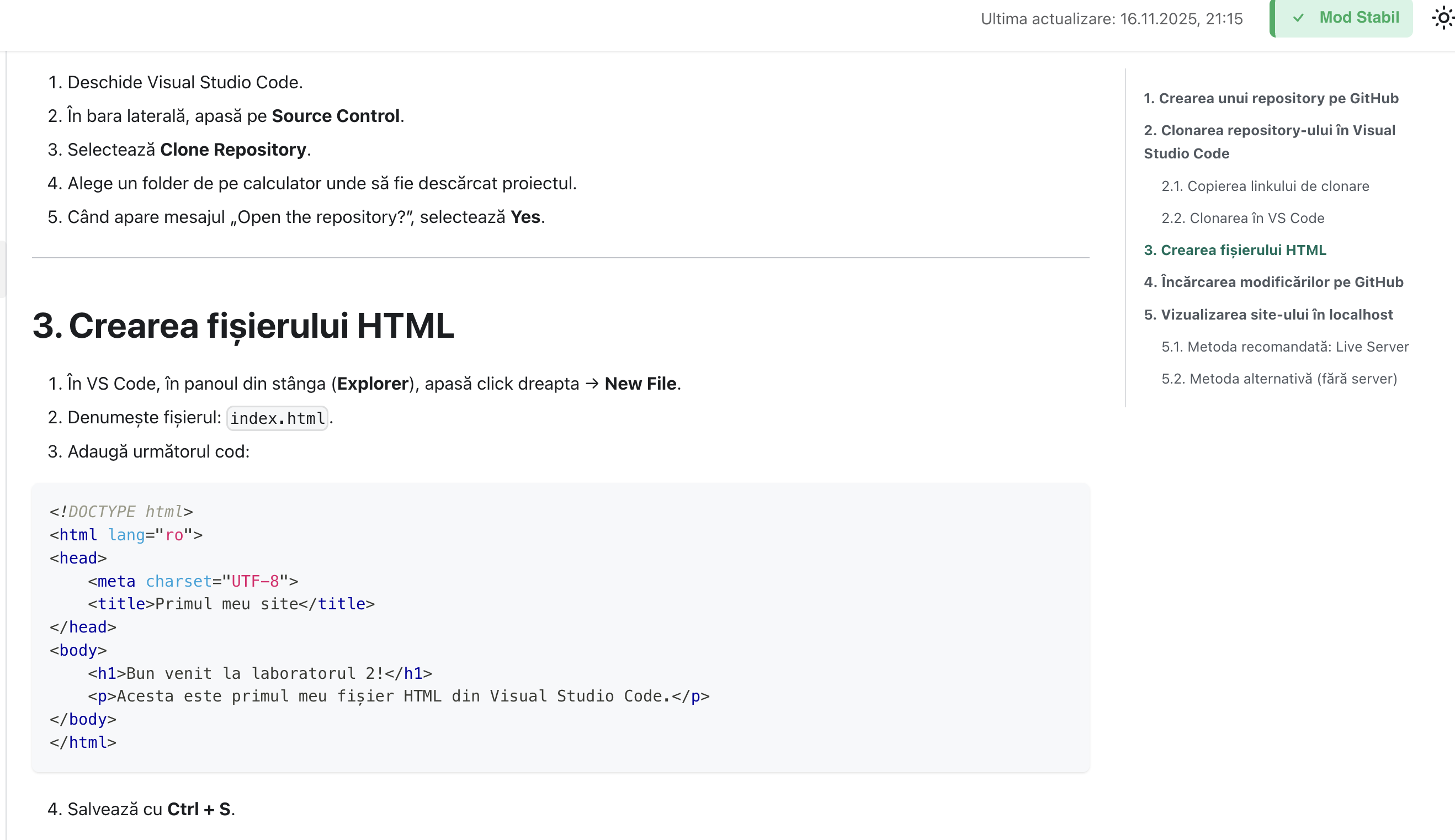This screenshot has height=840, width=1455.
Task: Jump to '2.2. Clonarea în VS Code'
Action: click(x=1243, y=218)
